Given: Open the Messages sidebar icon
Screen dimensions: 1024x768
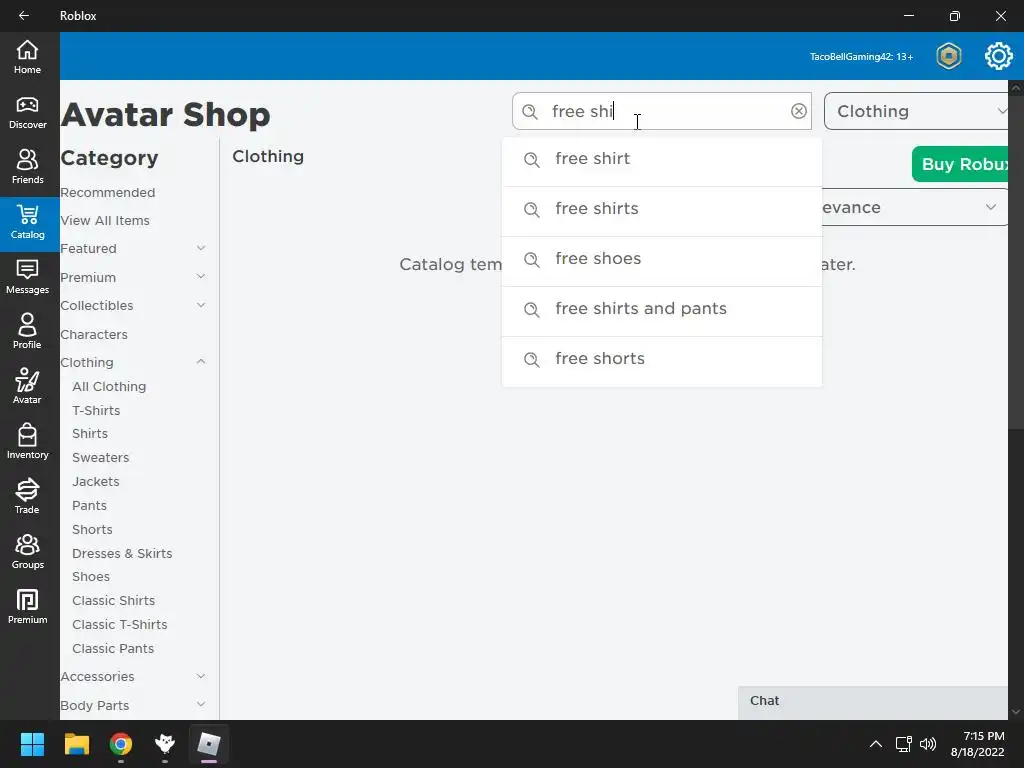Looking at the screenshot, I should point(27,277).
